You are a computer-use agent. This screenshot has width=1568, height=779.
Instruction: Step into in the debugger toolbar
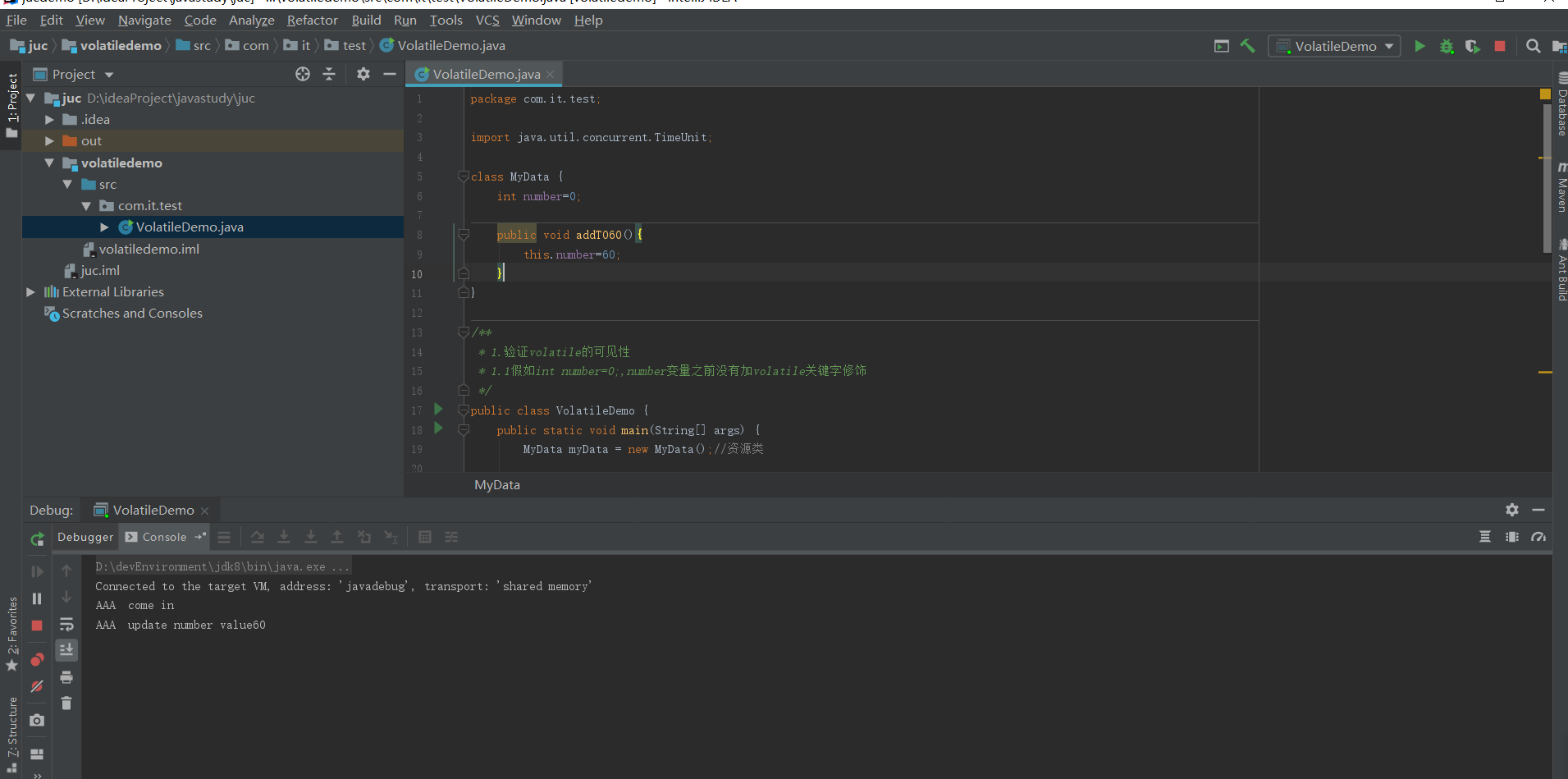click(x=284, y=537)
